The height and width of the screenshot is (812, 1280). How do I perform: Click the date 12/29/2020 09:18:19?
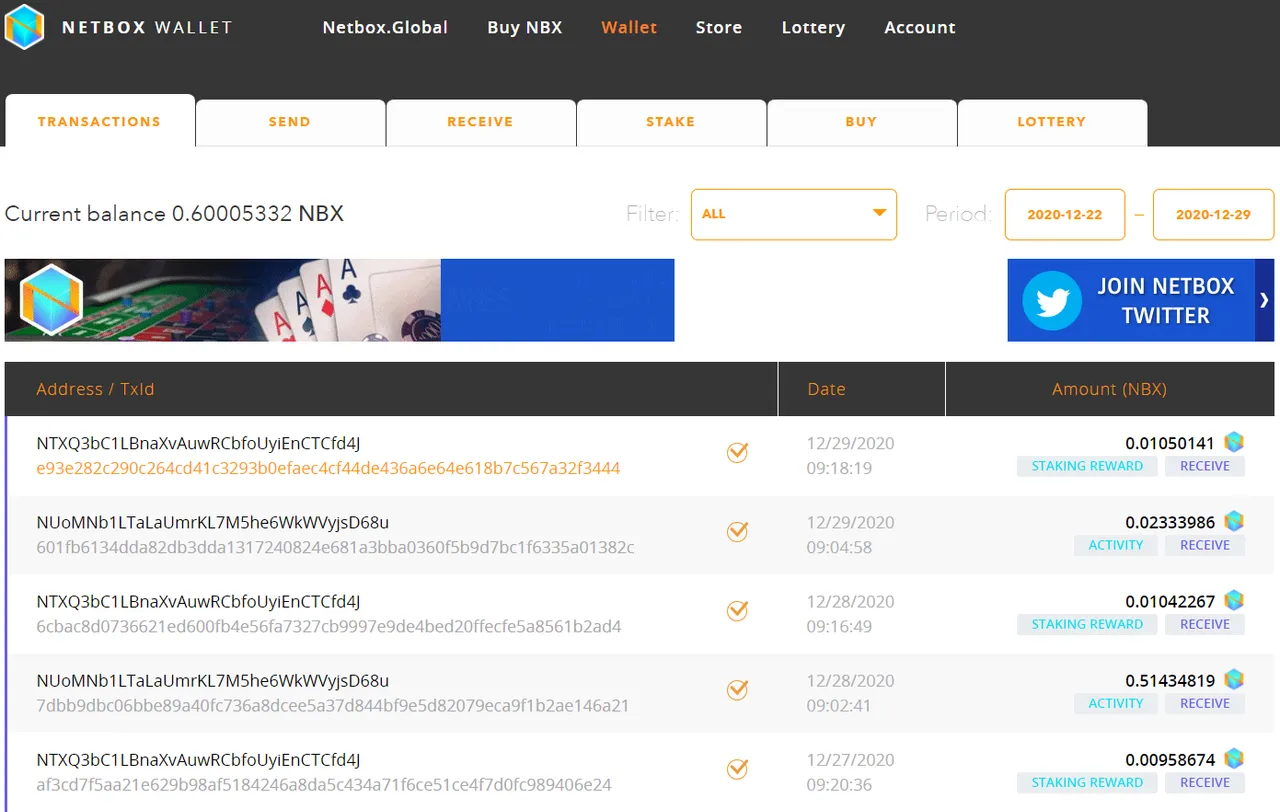click(x=850, y=455)
